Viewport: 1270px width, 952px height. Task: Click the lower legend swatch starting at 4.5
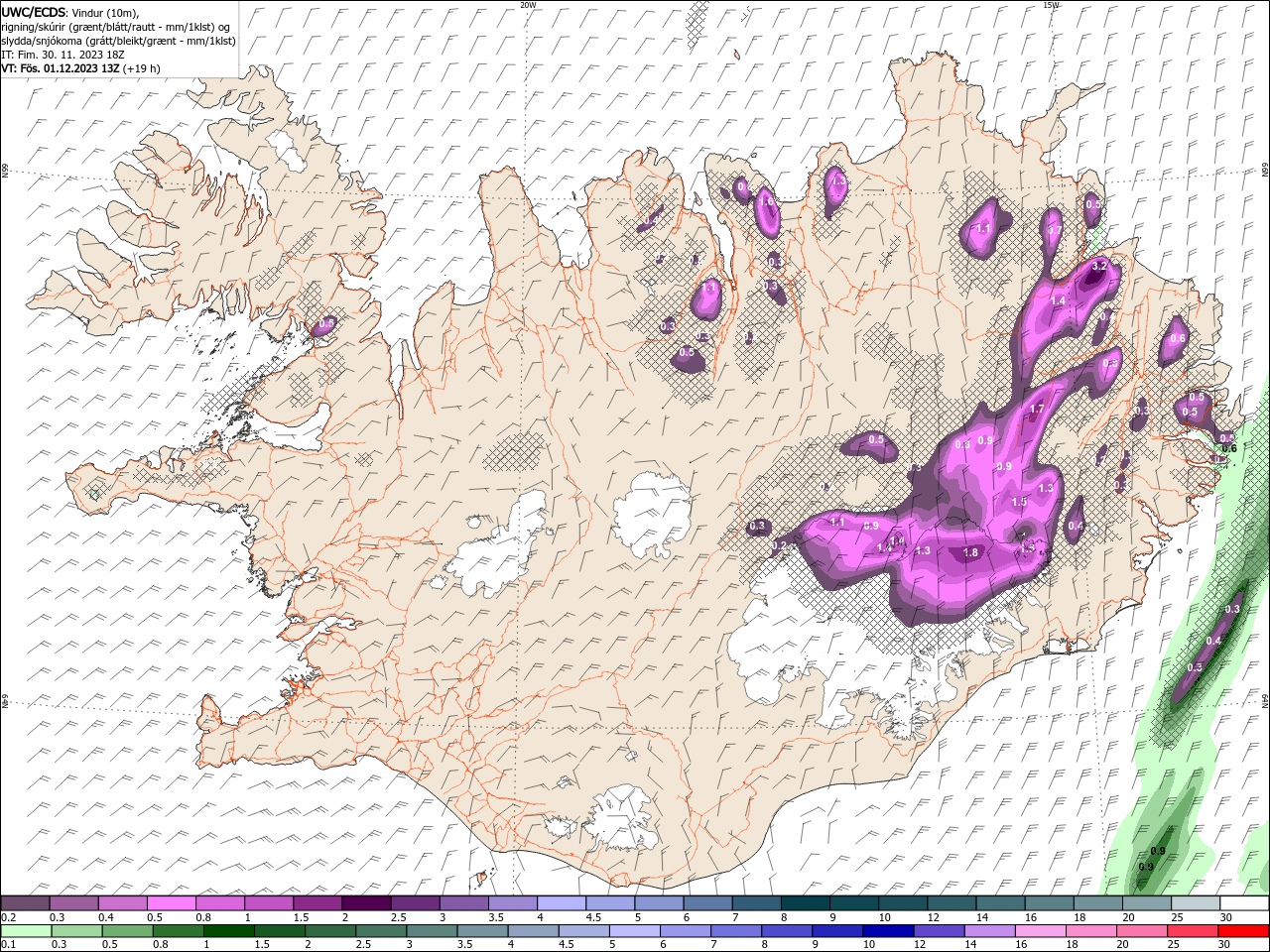point(583,931)
